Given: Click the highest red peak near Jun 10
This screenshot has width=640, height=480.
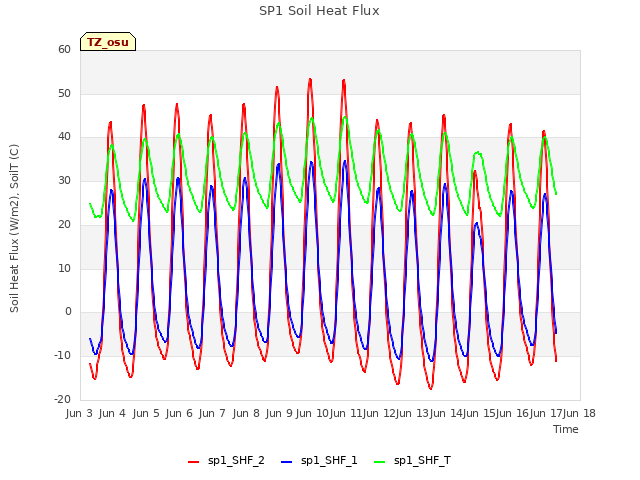Looking at the screenshot, I should pyautogui.click(x=310, y=79).
